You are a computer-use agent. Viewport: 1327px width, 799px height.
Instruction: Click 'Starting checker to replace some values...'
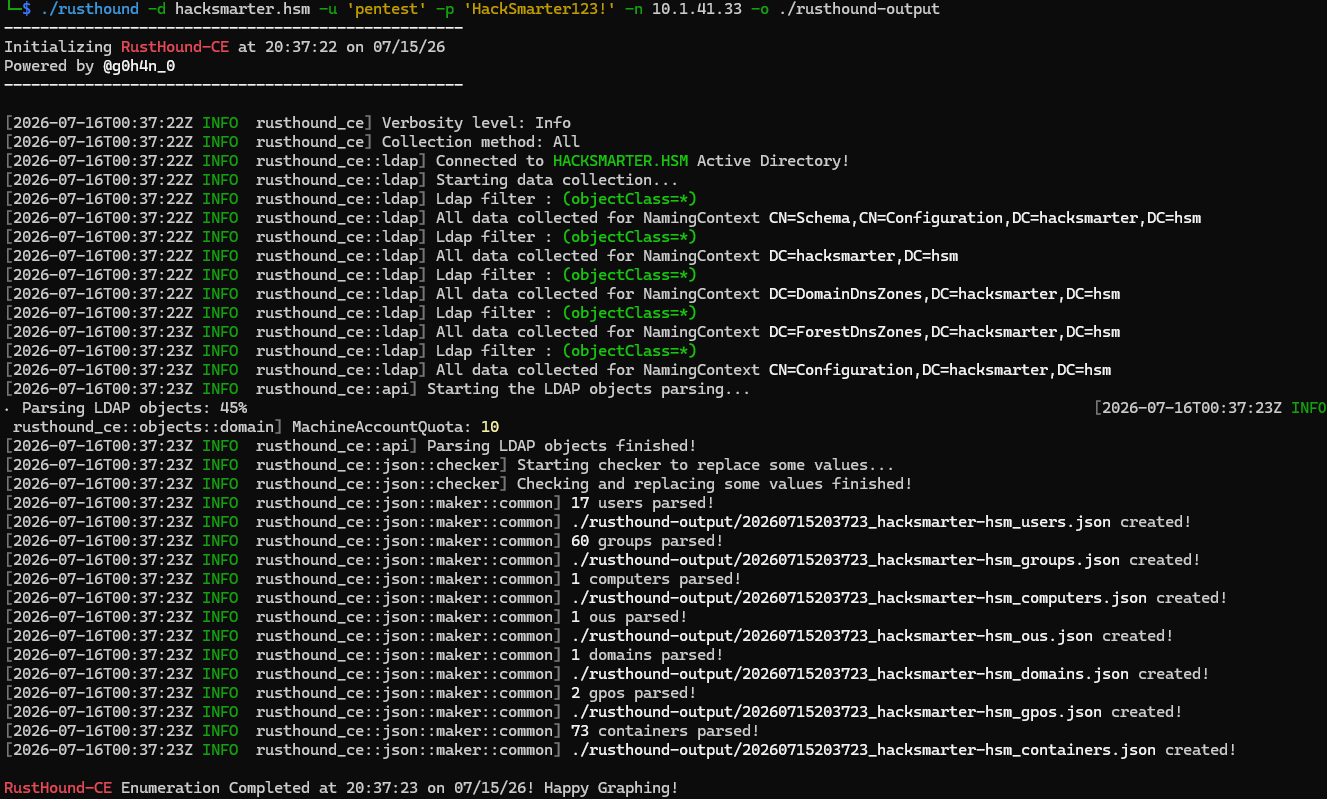click(x=707, y=465)
